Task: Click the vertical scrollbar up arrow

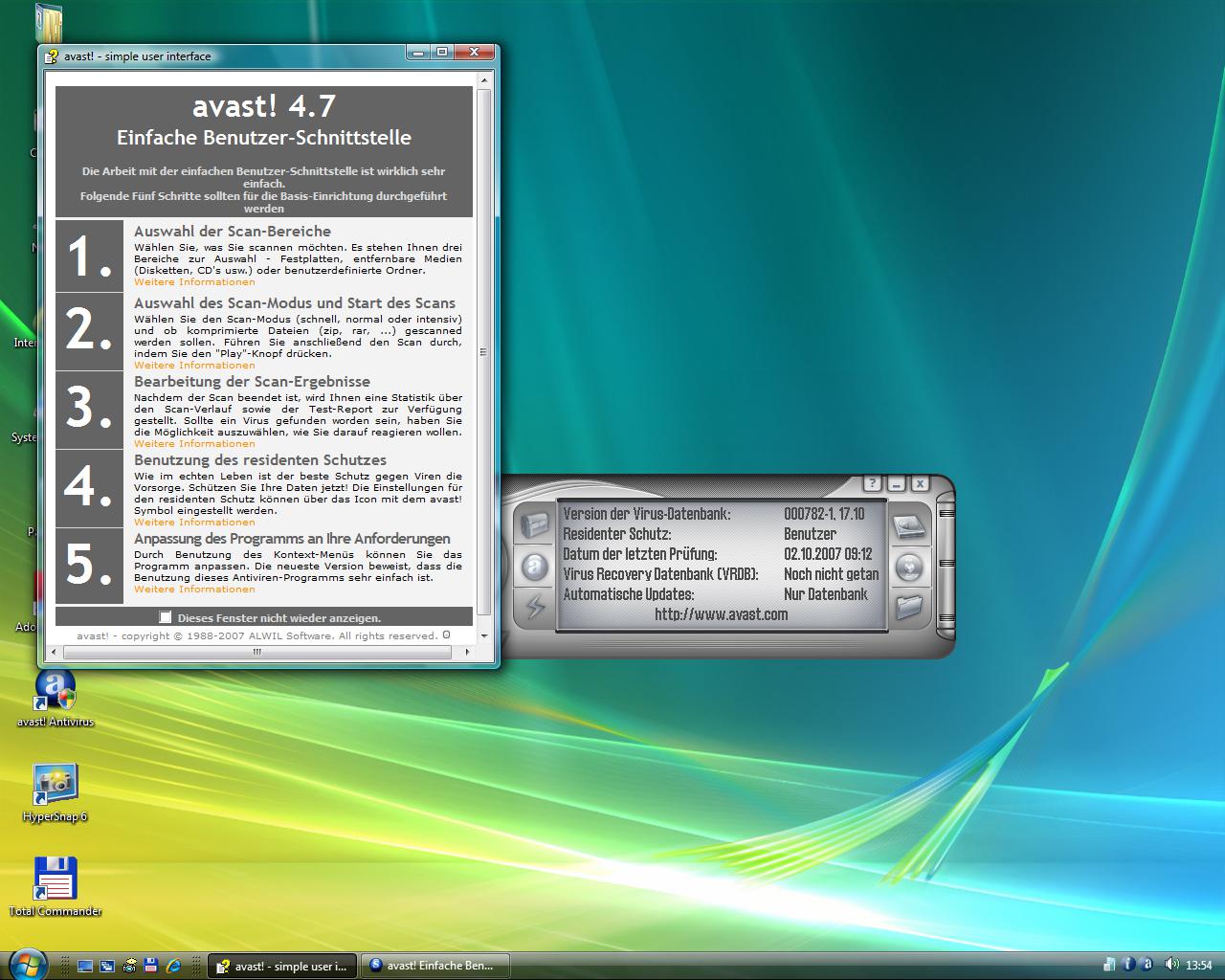Action: (483, 78)
